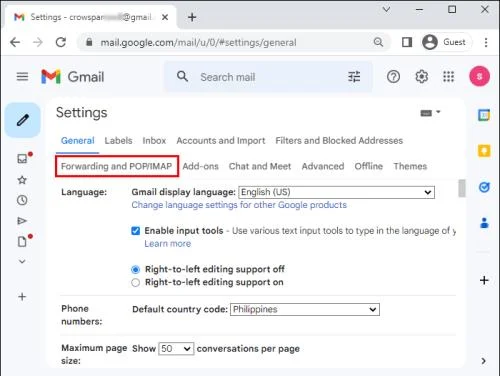Screen dimensions: 500x376
Task: Go to Inbox in the left sidebar
Action: point(22,159)
